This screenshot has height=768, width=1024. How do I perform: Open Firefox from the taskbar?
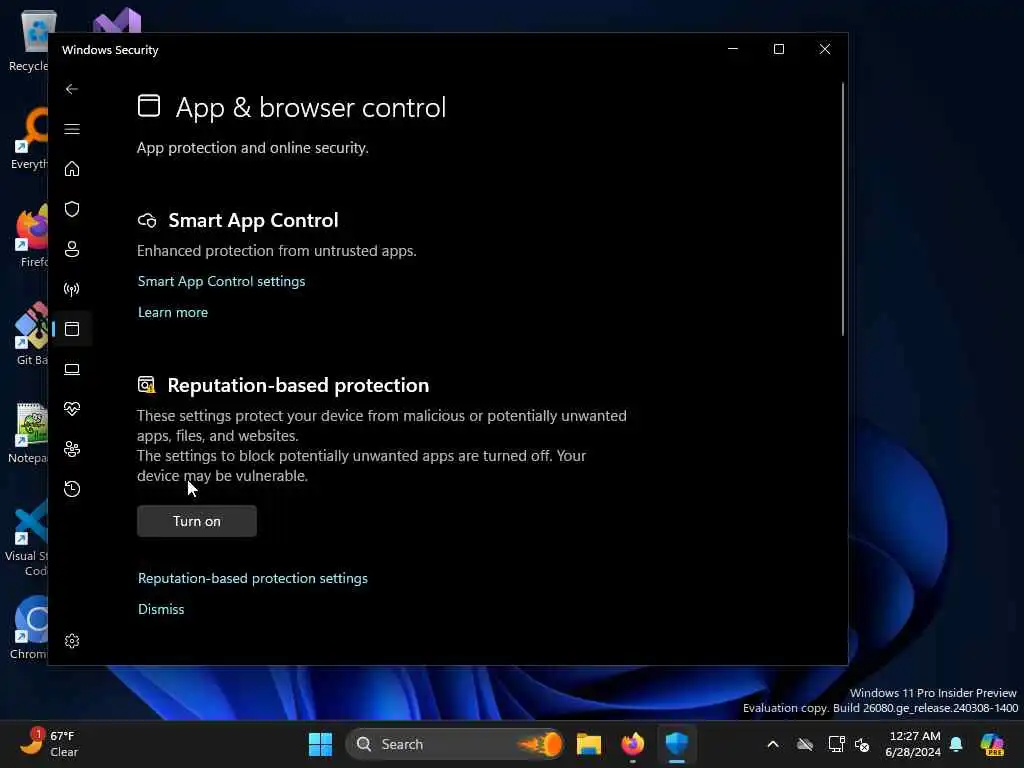click(x=632, y=744)
